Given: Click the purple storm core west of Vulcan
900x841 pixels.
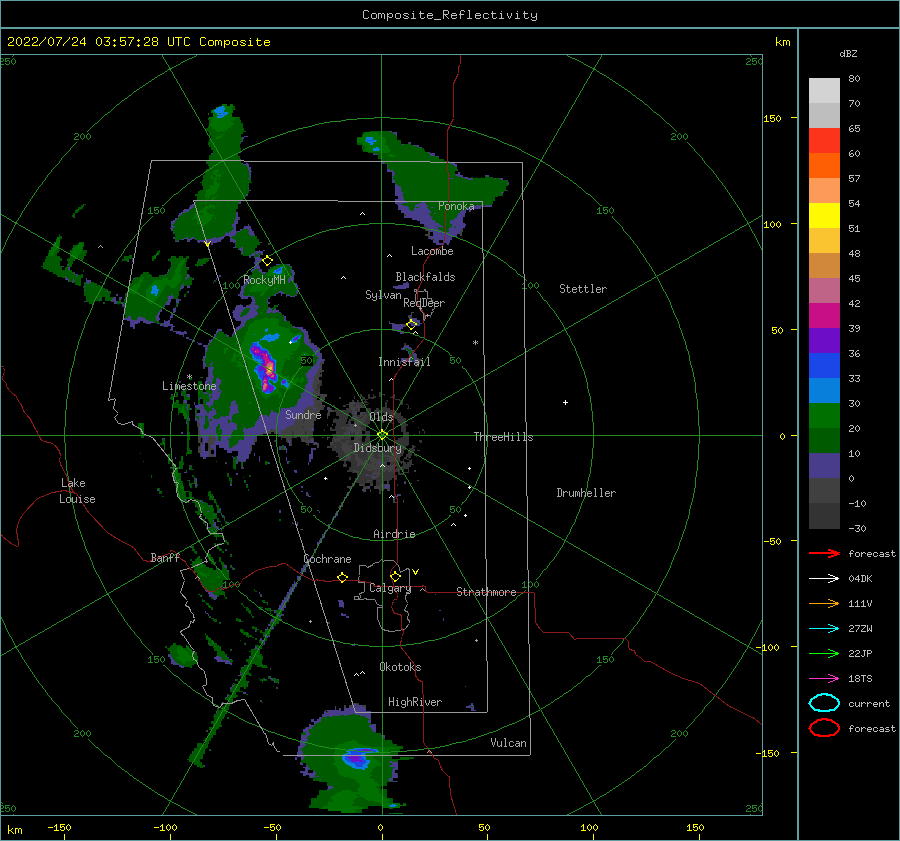Looking at the screenshot, I should pyautogui.click(x=356, y=759).
